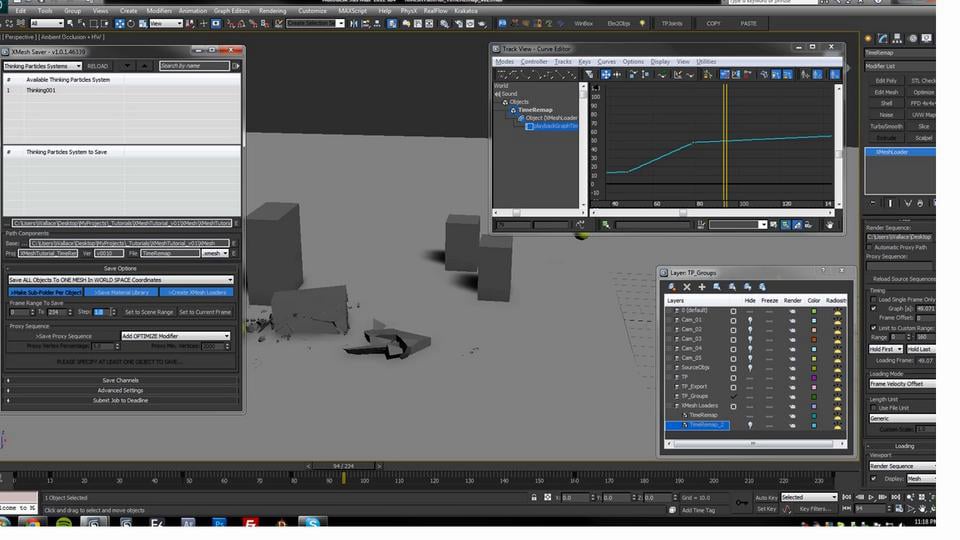The image size is (960, 540).
Task: Click the Pan hand icon in Curve Editor
Action: point(829,225)
